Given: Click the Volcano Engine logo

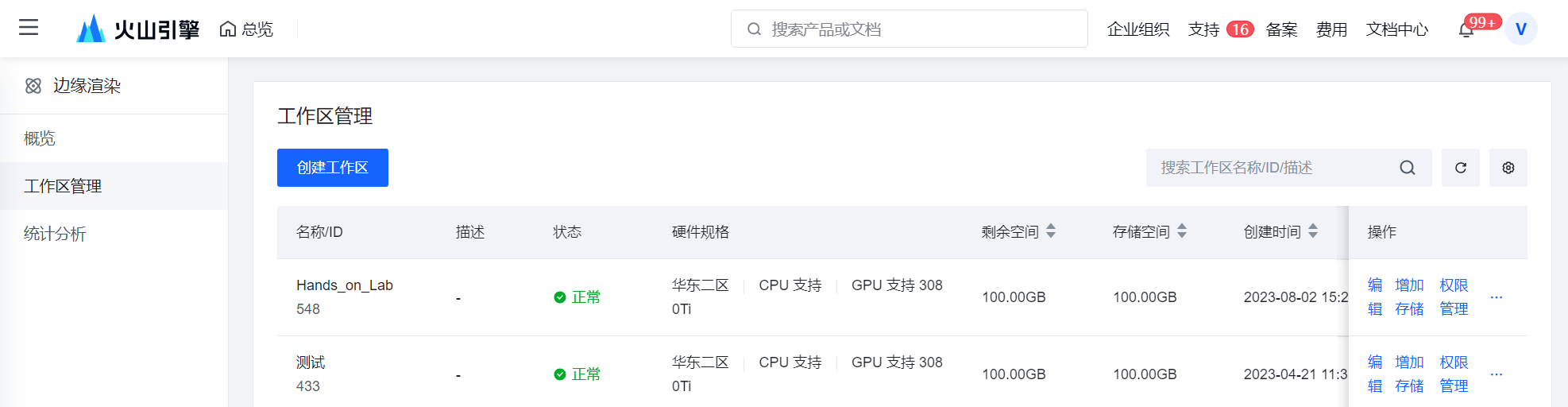Looking at the screenshot, I should [x=138, y=29].
